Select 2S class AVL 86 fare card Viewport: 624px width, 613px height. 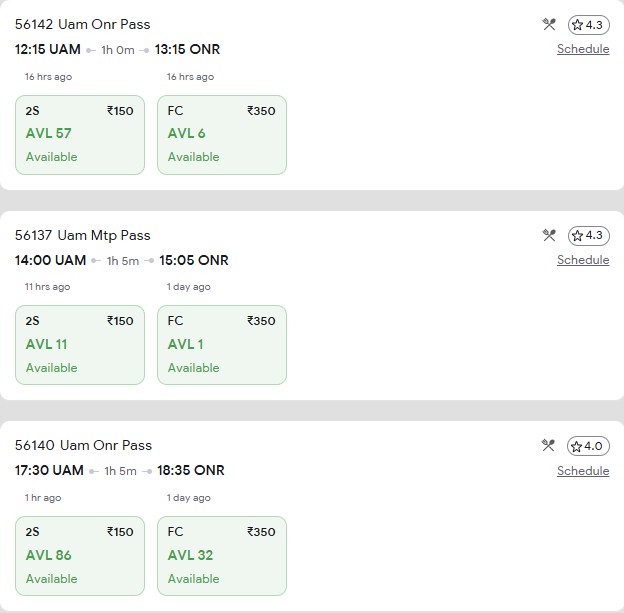80,556
